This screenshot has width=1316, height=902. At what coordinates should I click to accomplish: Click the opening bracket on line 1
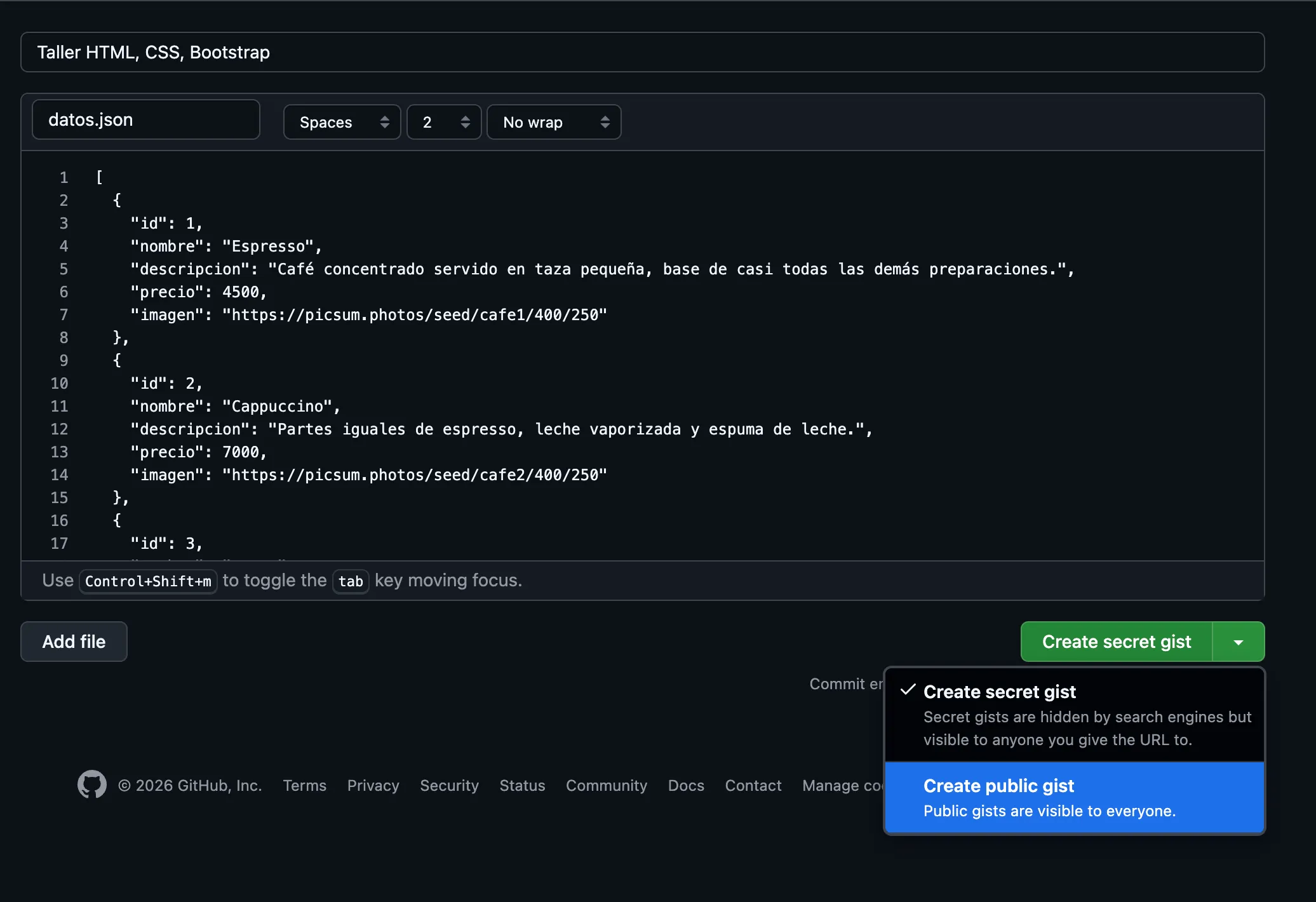99,177
